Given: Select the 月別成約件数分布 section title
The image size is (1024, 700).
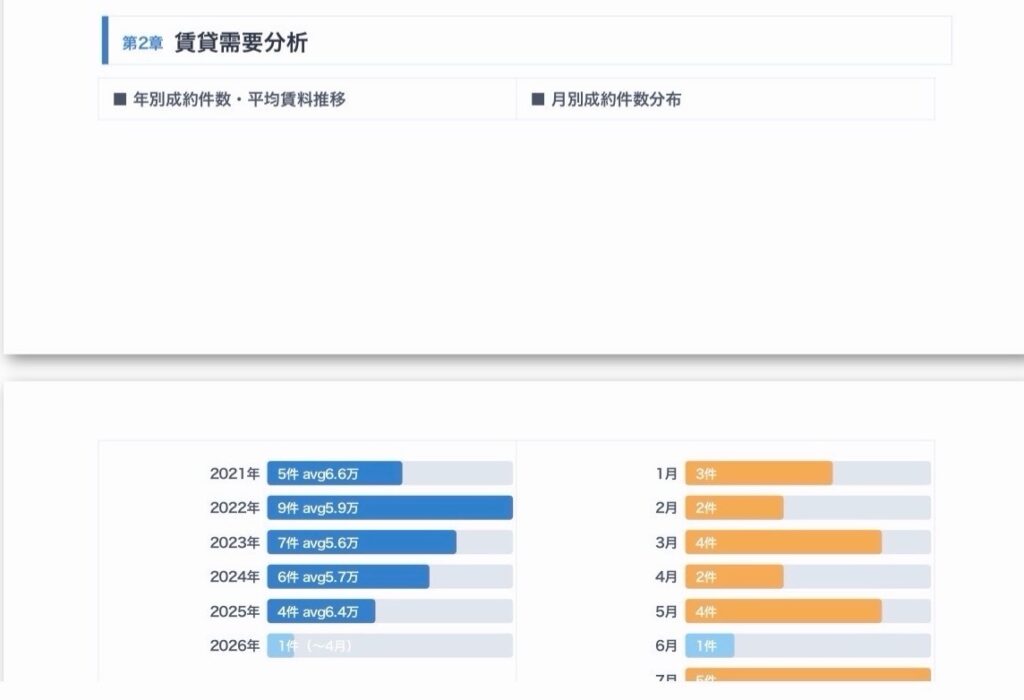Looking at the screenshot, I should pos(616,99).
